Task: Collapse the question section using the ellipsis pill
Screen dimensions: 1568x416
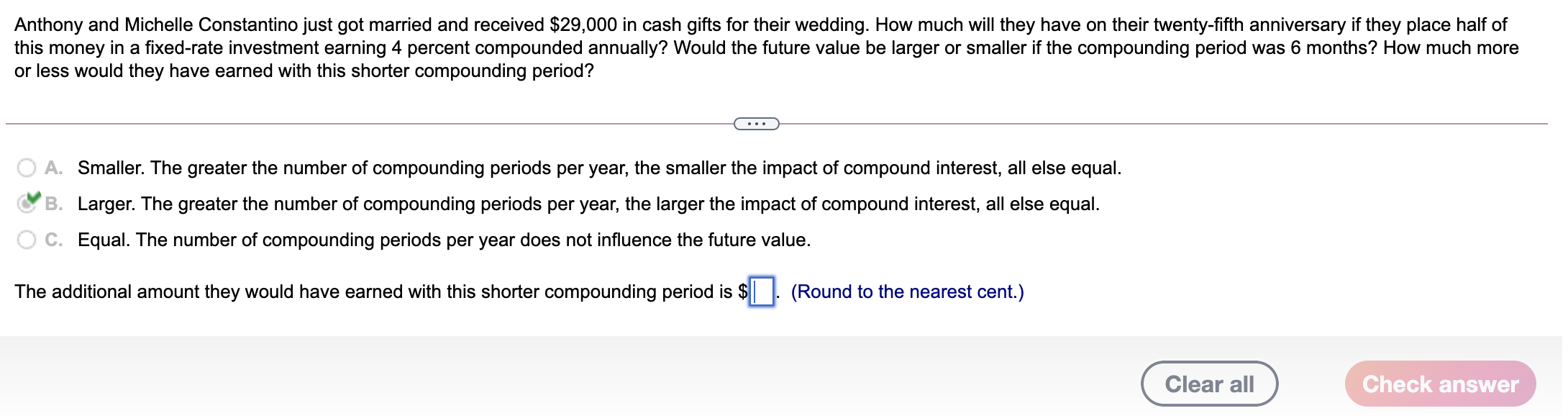Action: click(755, 124)
